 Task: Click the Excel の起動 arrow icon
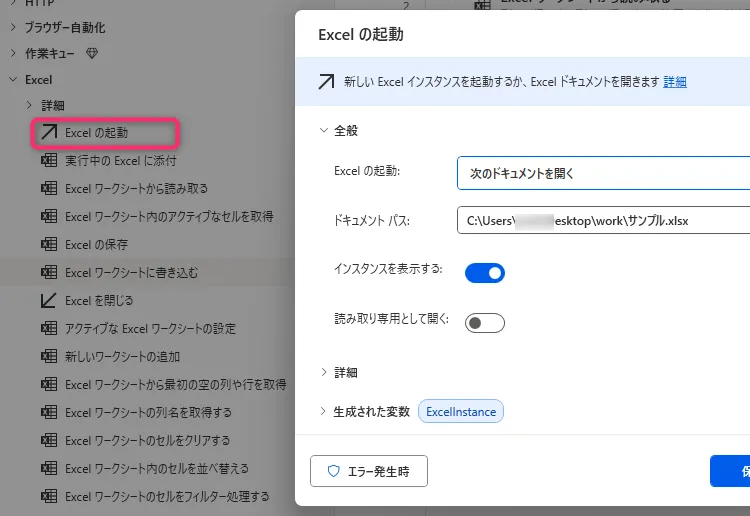click(x=48, y=132)
